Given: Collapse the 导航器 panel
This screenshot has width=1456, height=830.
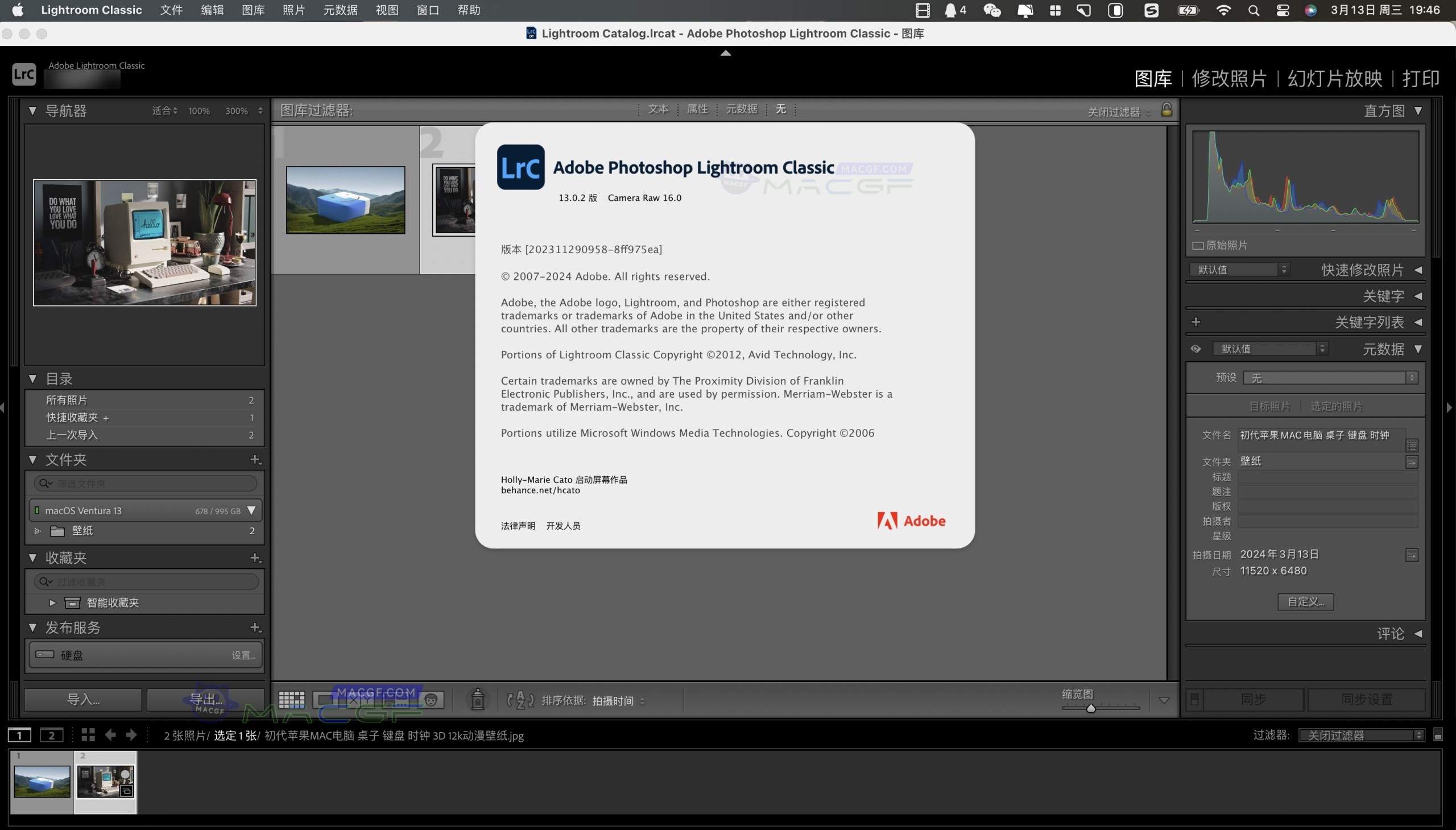Looking at the screenshot, I should tap(32, 110).
